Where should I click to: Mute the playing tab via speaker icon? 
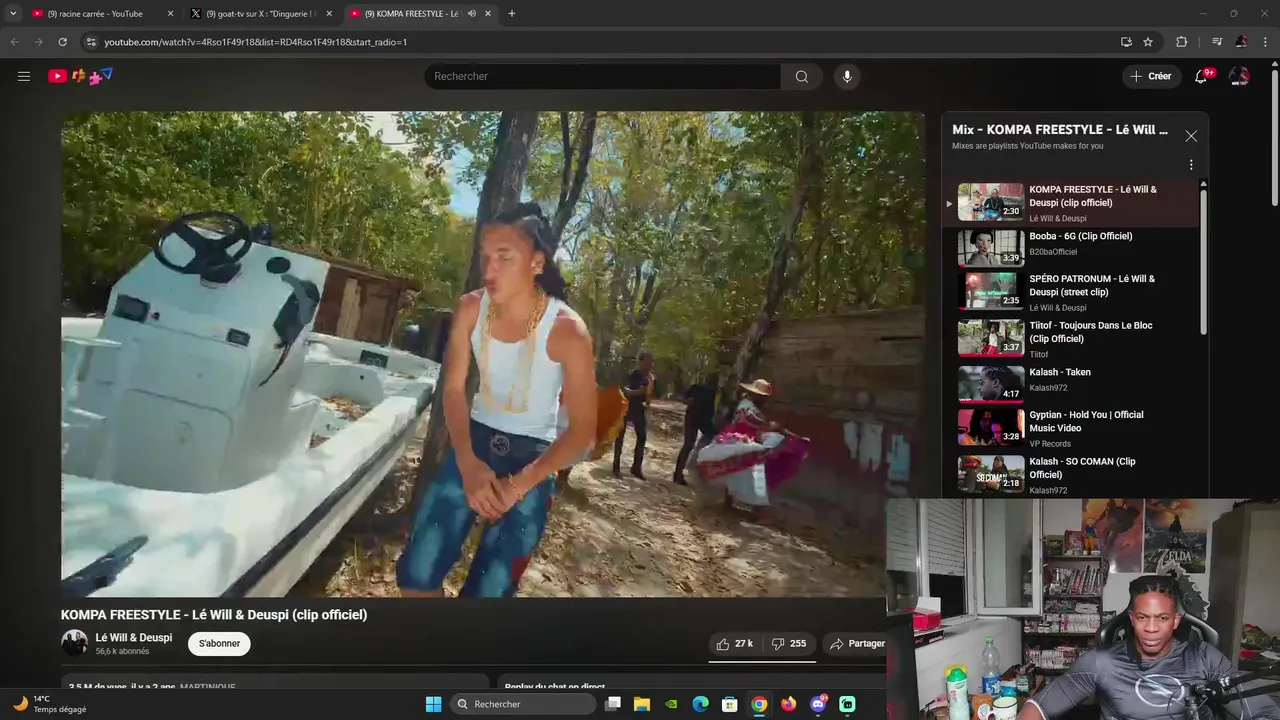click(472, 14)
